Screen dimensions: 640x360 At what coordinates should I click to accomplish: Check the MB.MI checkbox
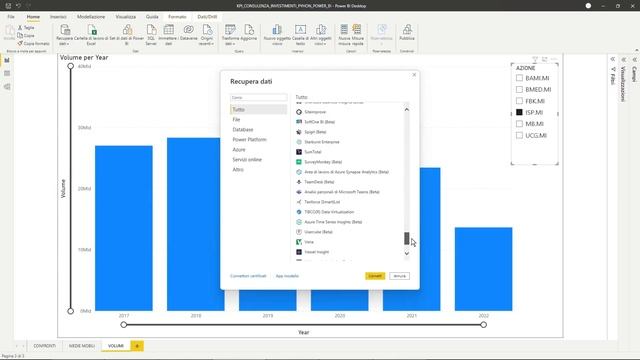tap(519, 124)
